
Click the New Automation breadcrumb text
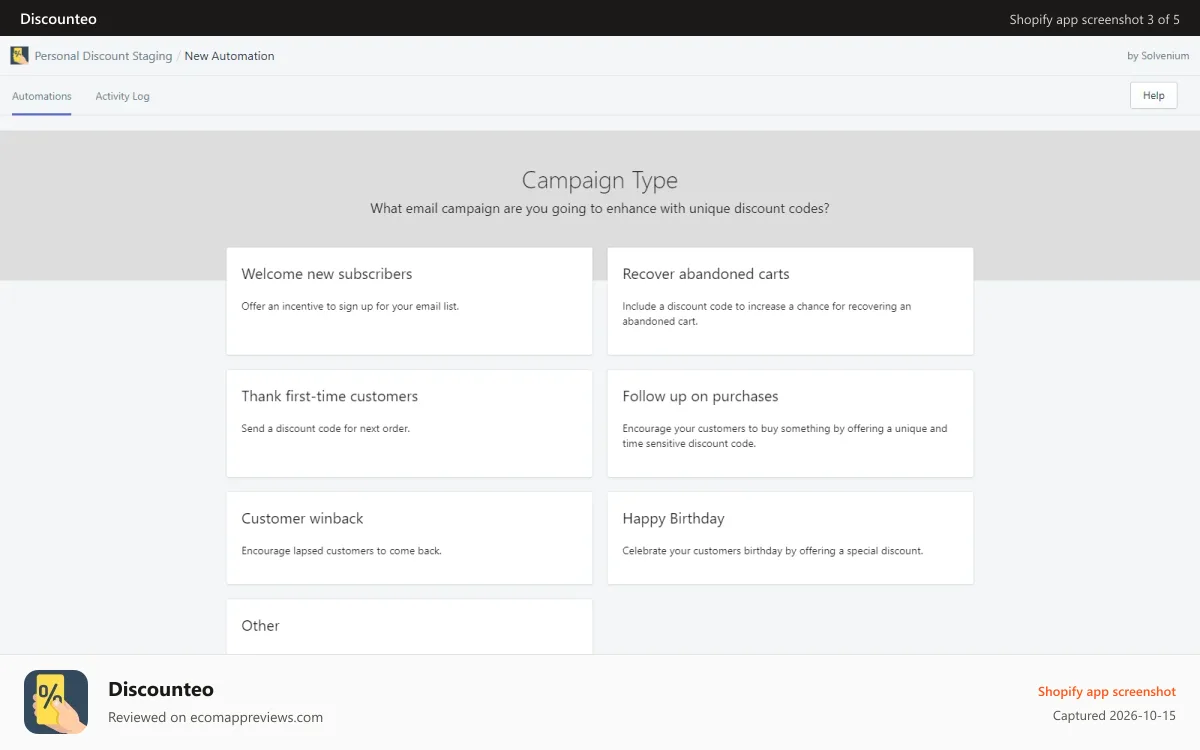pos(229,56)
